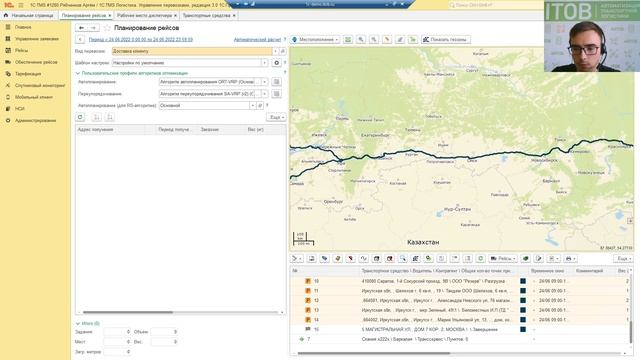640x360 pixels.
Task: Select route 7 Скания row
Action: coord(460,339)
